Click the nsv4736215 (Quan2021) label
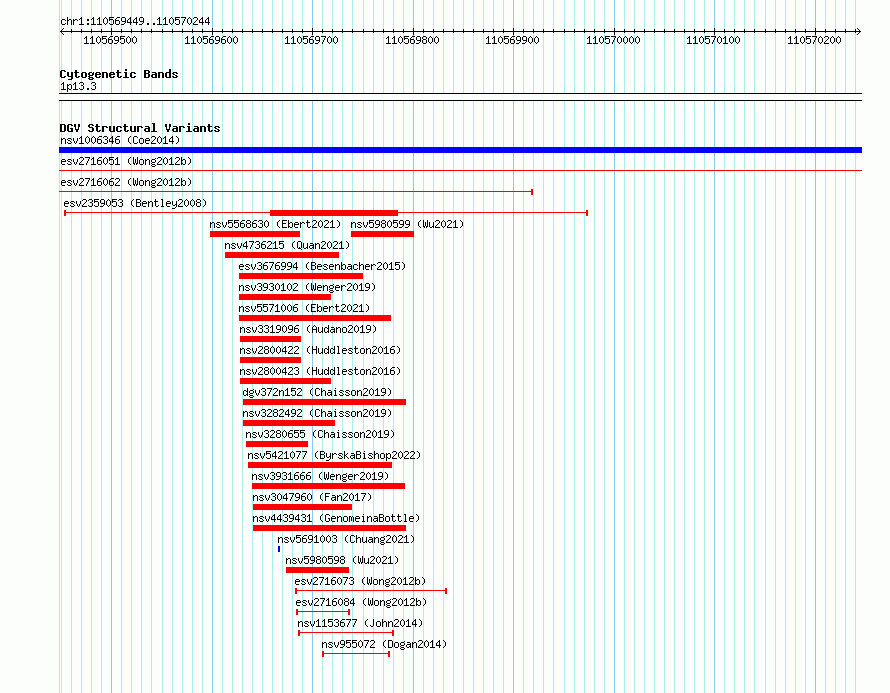Screen dimensions: 890x693 click(287, 245)
